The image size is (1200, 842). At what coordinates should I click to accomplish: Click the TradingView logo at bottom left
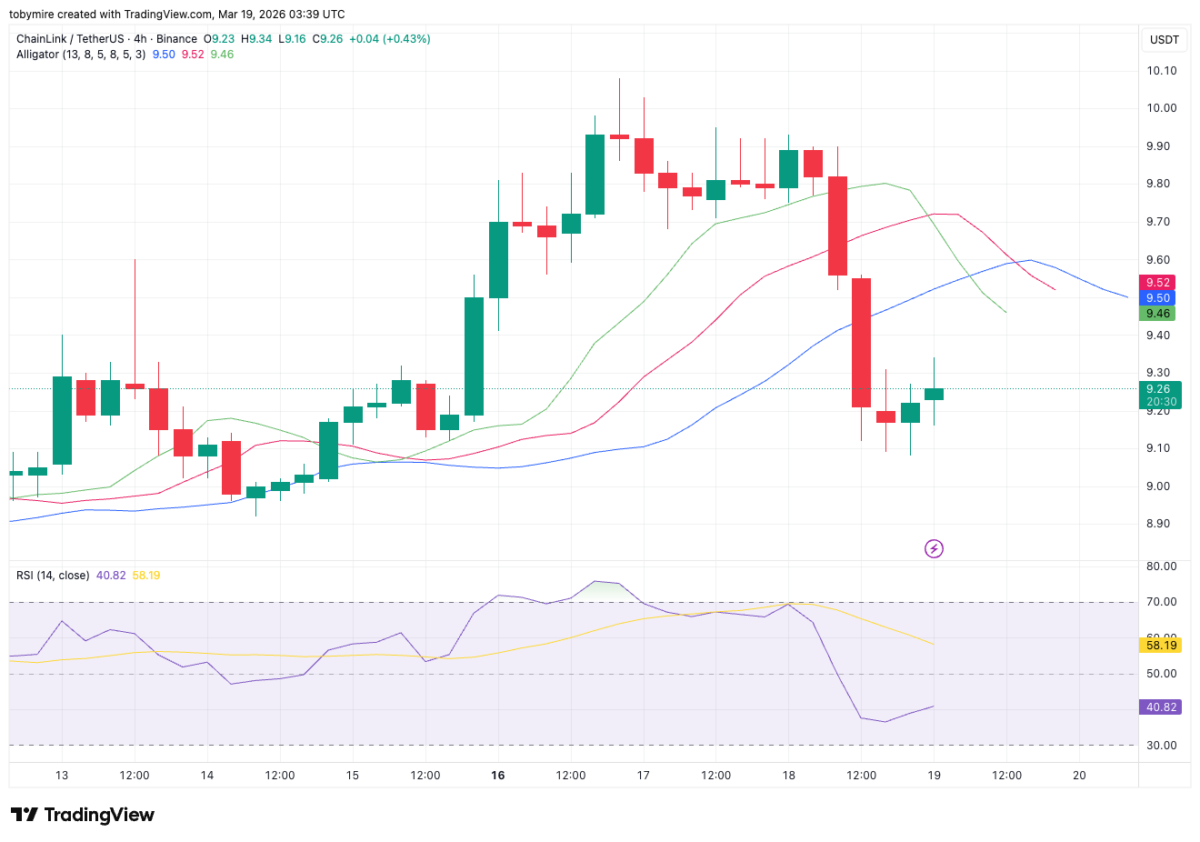click(x=82, y=815)
